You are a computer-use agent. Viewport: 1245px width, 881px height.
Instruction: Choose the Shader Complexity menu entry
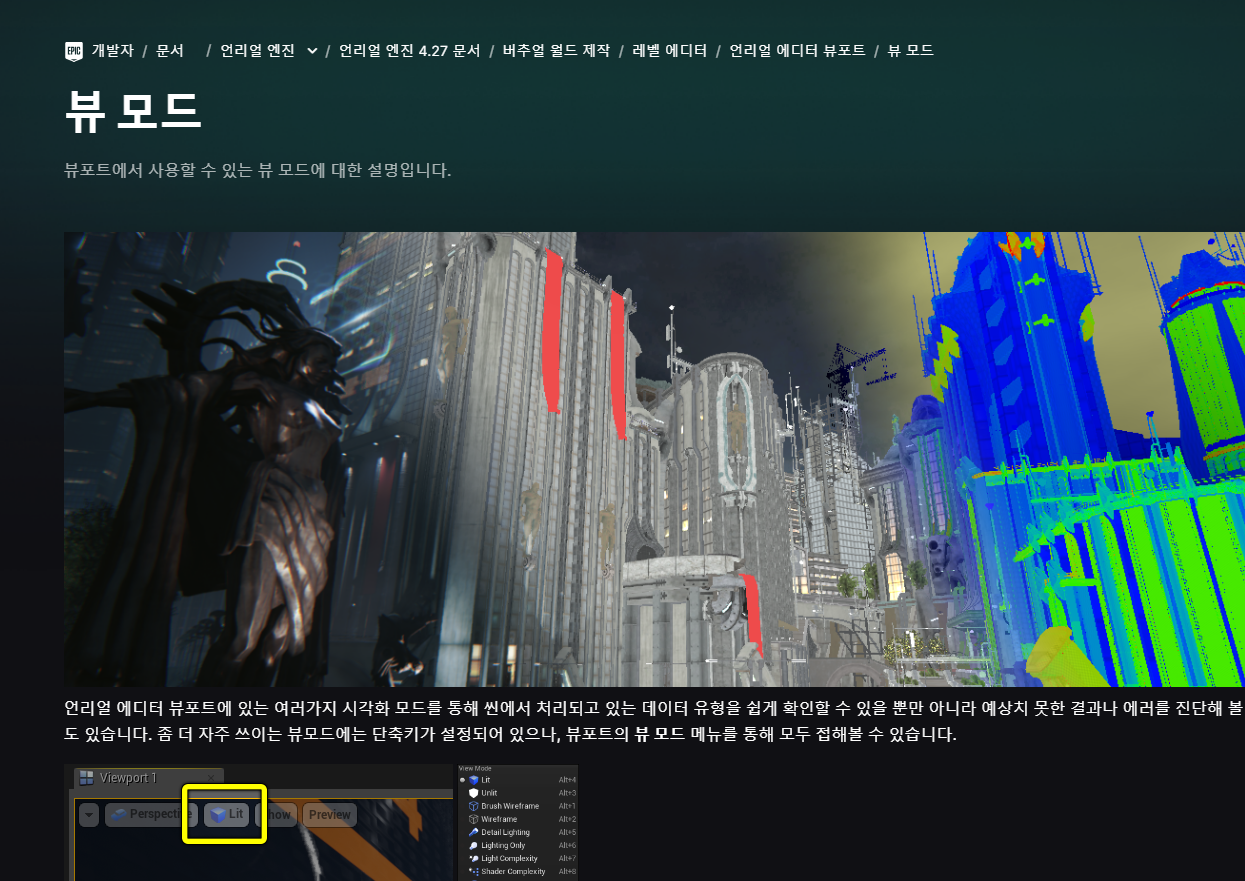pos(517,871)
